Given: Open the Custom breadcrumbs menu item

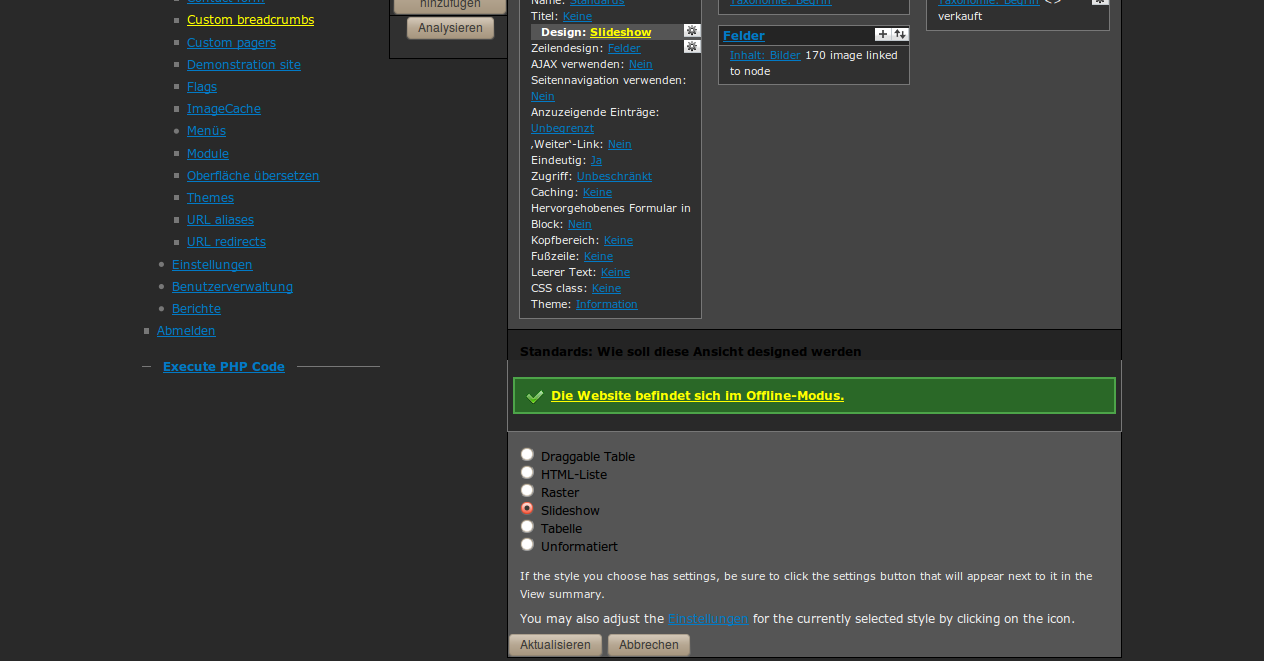Looking at the screenshot, I should (250, 20).
